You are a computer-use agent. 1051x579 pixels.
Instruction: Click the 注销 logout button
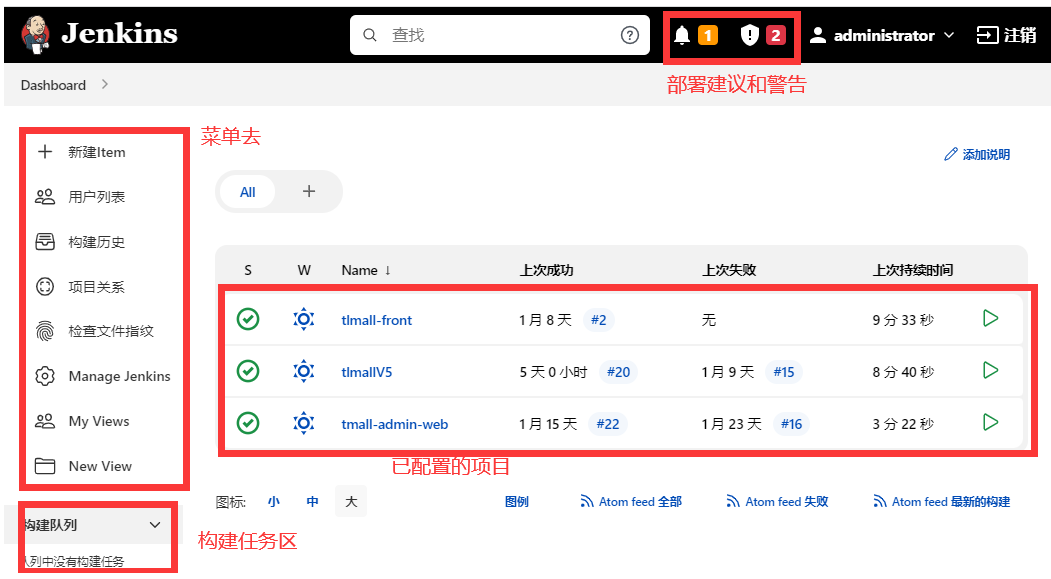(1007, 35)
